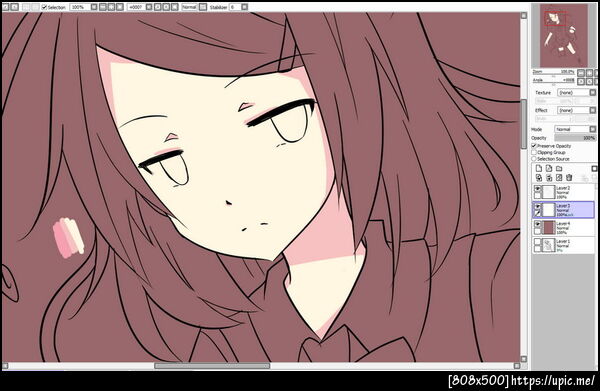Click the Transfer Down layer icon

click(x=539, y=178)
